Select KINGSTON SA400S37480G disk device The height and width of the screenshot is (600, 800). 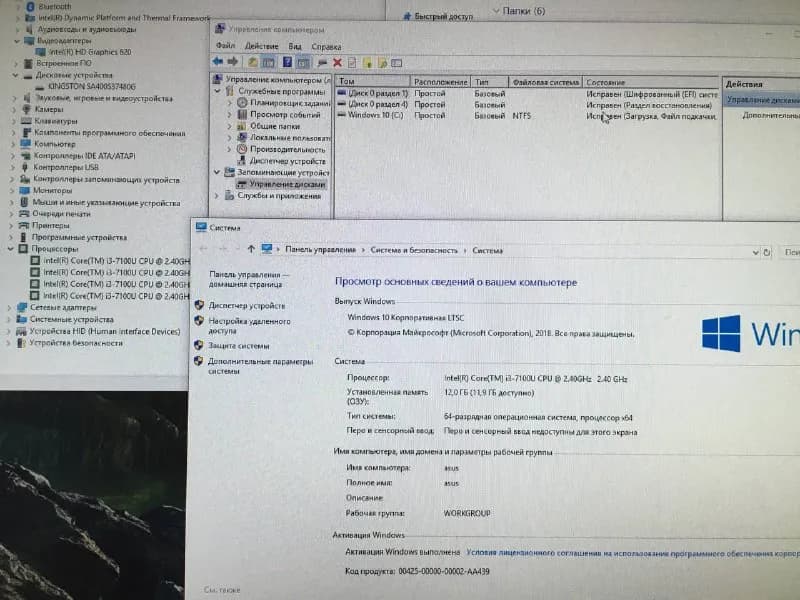click(92, 86)
